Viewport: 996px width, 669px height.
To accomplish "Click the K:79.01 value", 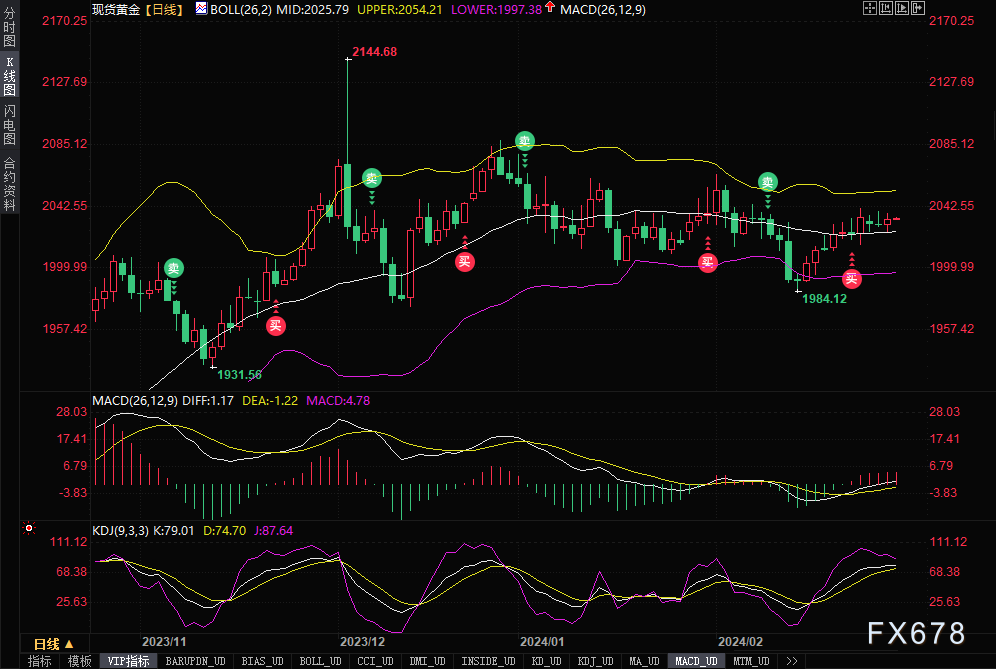I will tap(173, 530).
